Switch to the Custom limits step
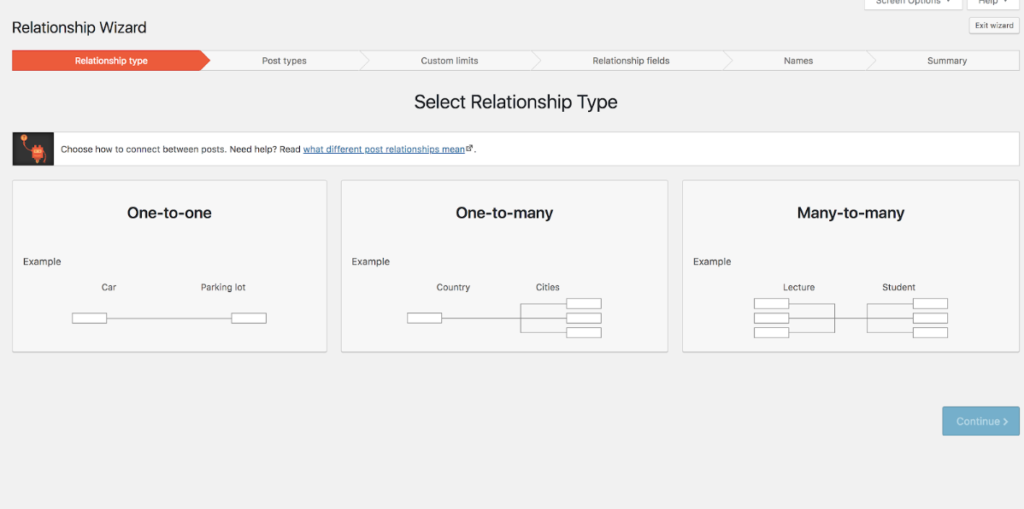The width and height of the screenshot is (1024, 509). coord(449,61)
